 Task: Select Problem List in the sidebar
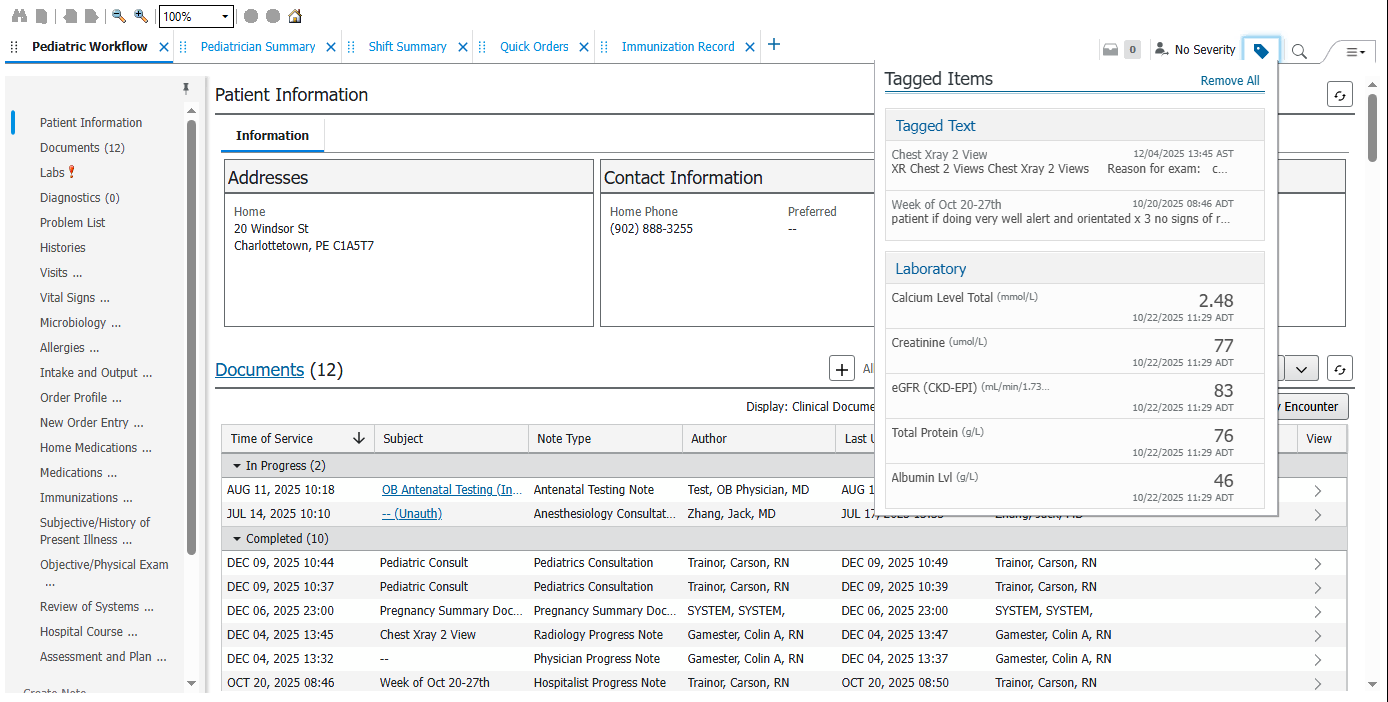72,223
